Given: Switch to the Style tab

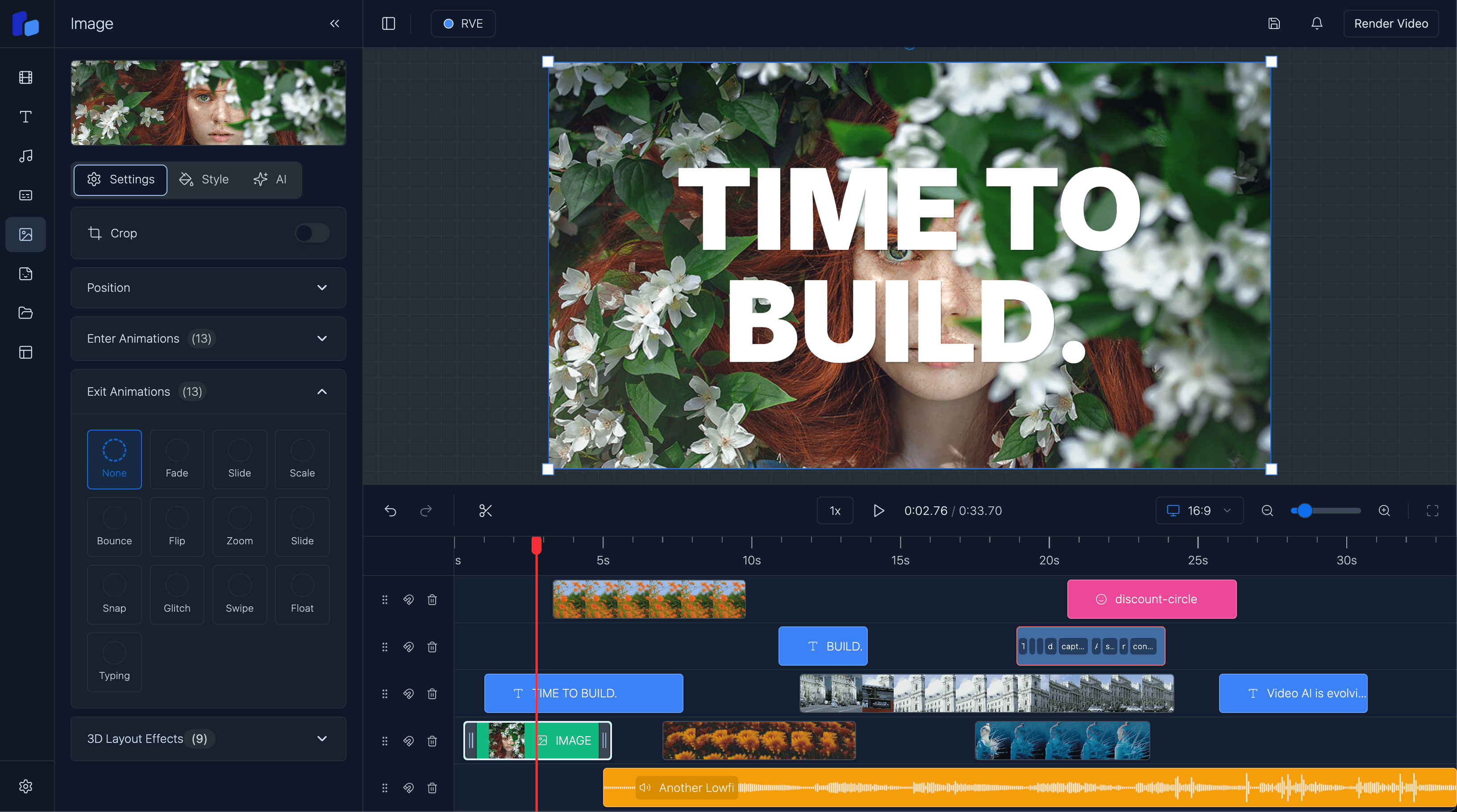Looking at the screenshot, I should [x=204, y=179].
